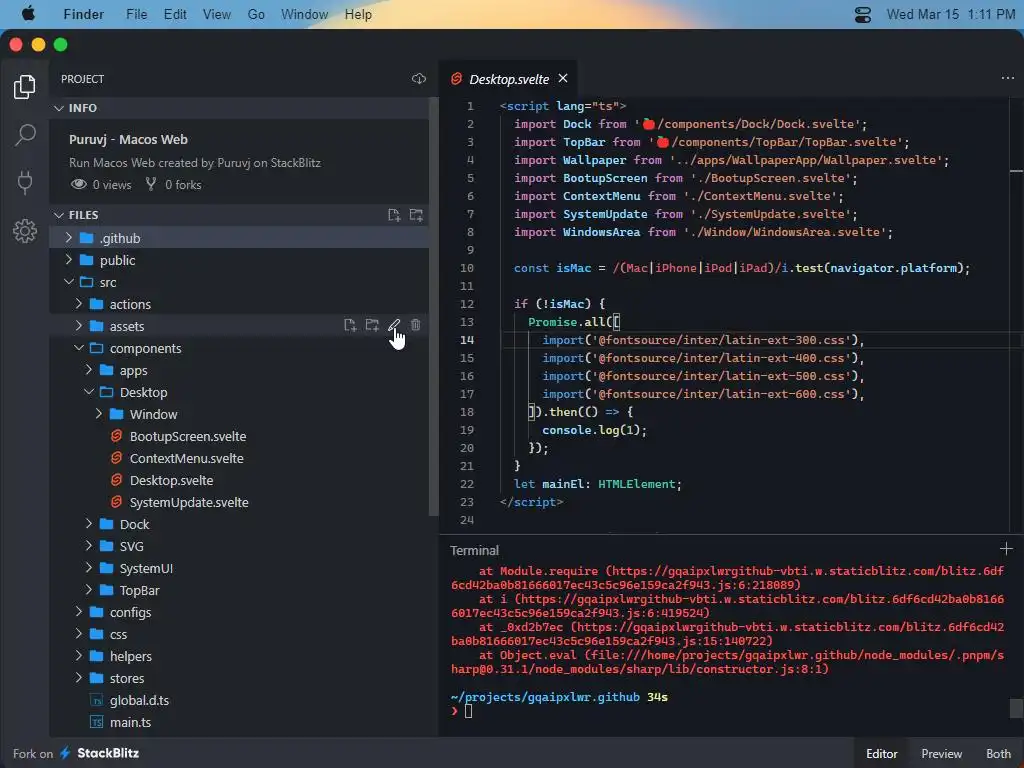This screenshot has height=768, width=1024.
Task: Expand the stores folder
Action: tap(78, 678)
